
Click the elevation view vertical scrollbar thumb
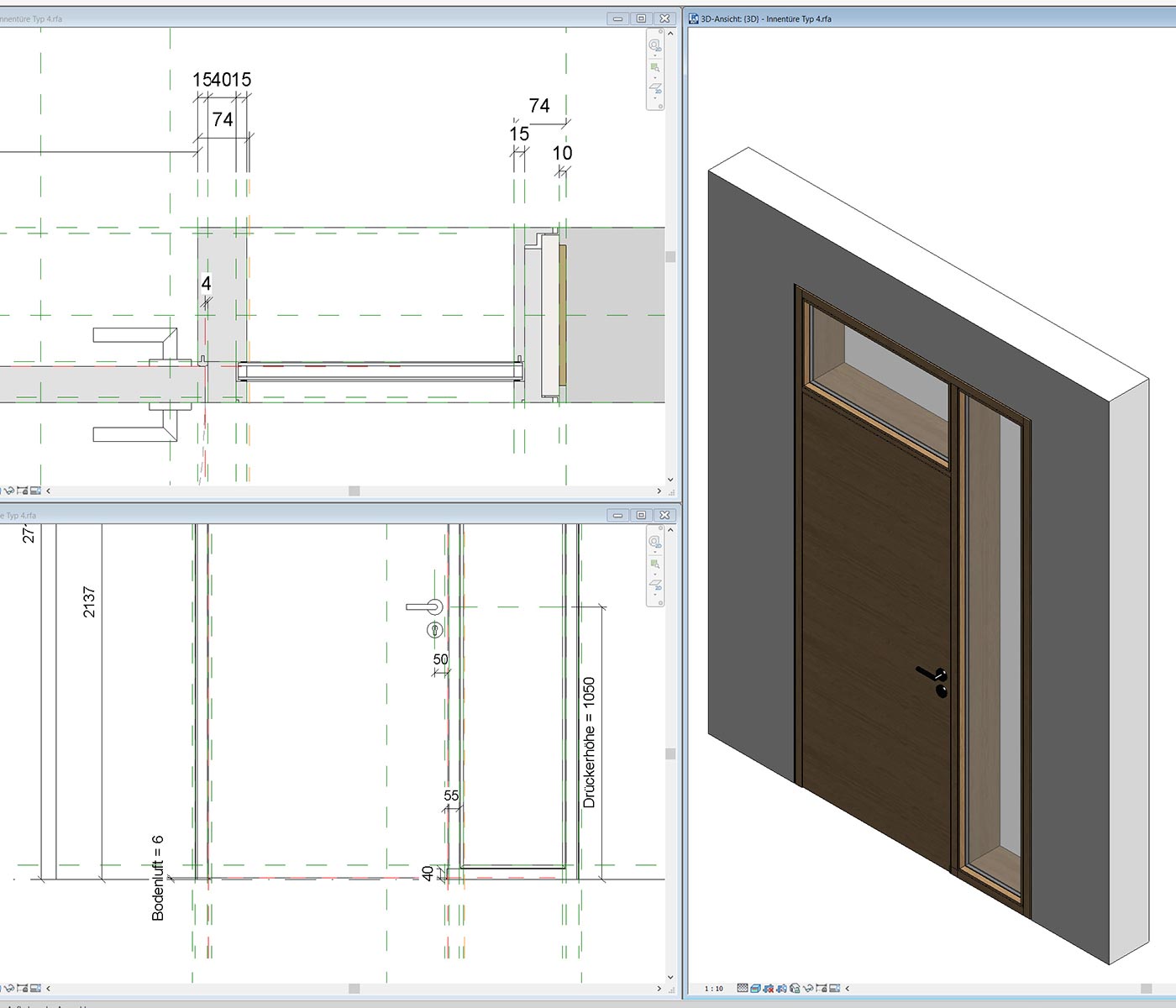(670, 754)
